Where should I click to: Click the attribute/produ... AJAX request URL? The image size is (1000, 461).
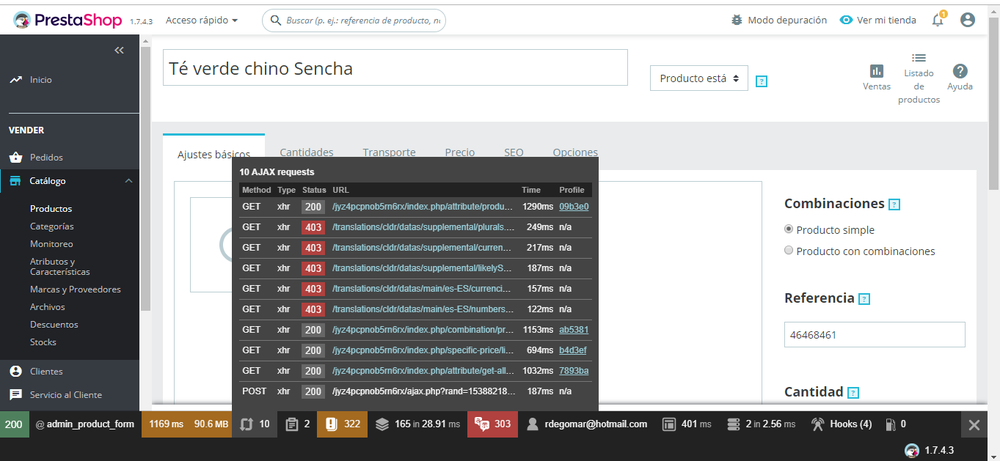[423, 207]
